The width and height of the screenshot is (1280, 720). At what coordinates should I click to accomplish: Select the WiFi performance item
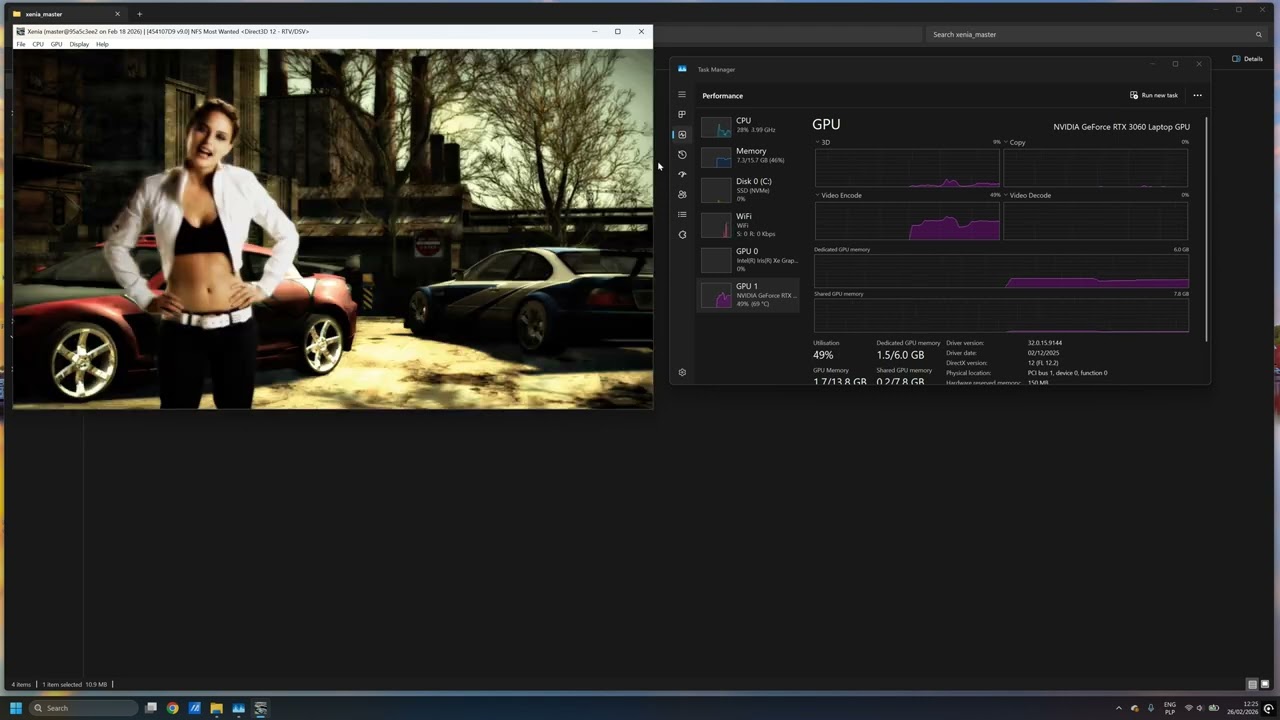pyautogui.click(x=748, y=224)
